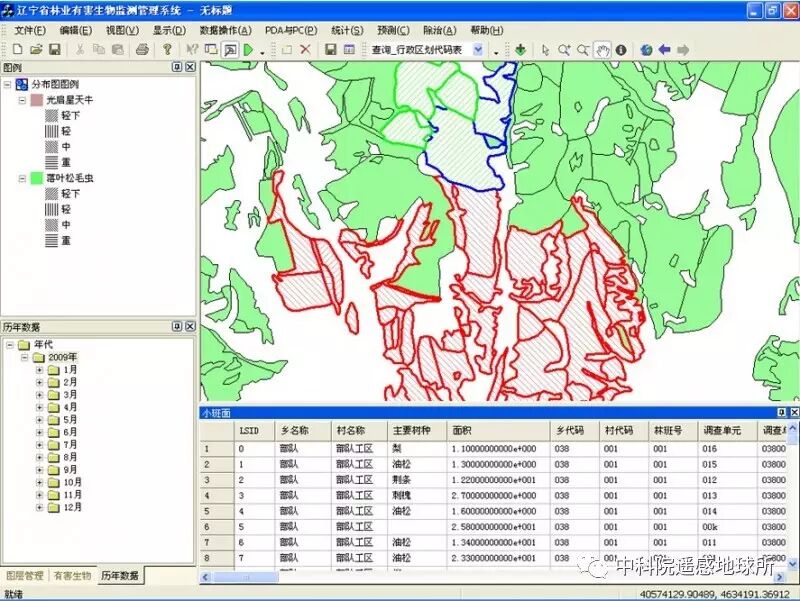This screenshot has height=601, width=800.
Task: Select table row header 6
Action: point(216,527)
